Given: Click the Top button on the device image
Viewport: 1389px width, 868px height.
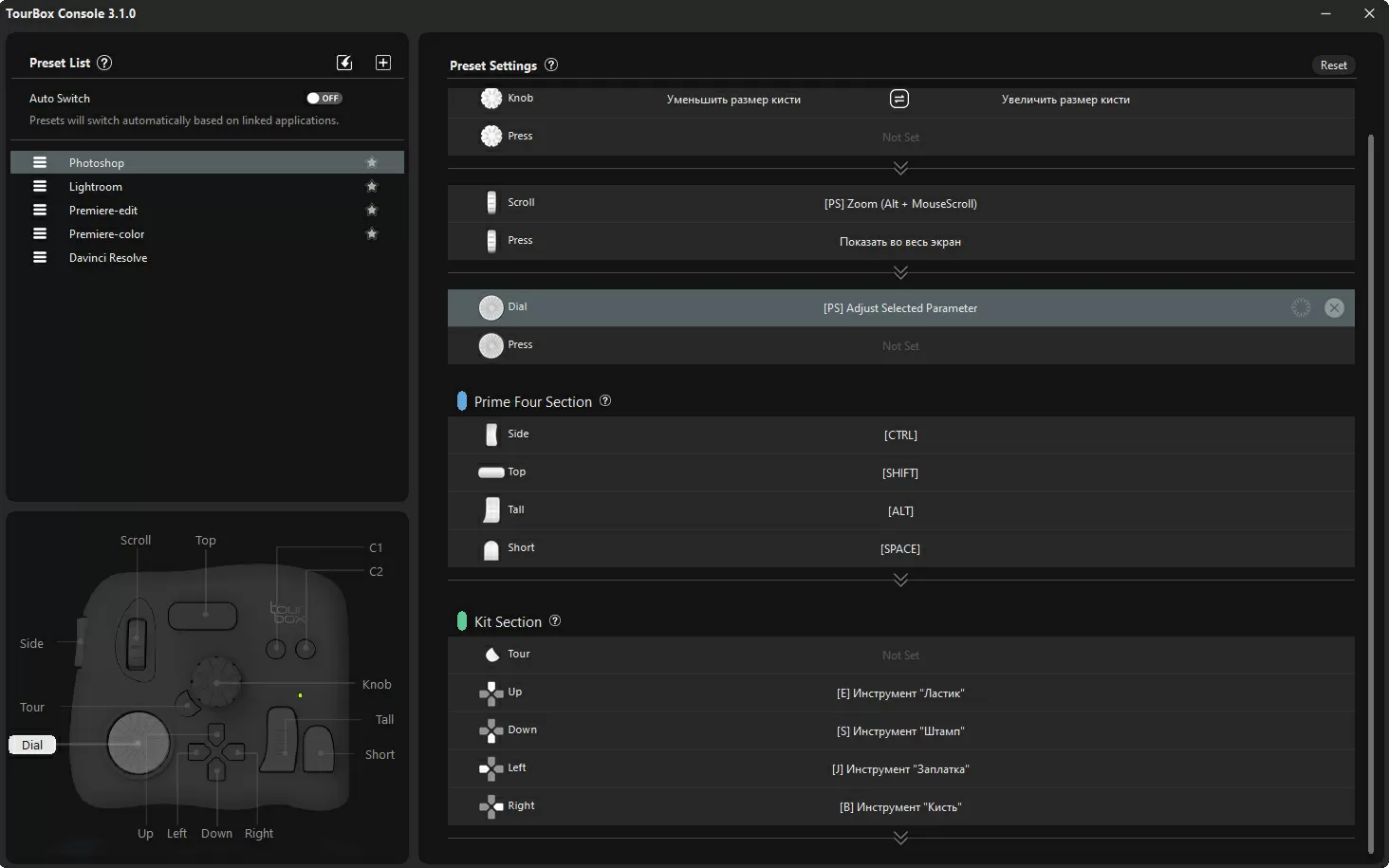Looking at the screenshot, I should click(x=203, y=615).
